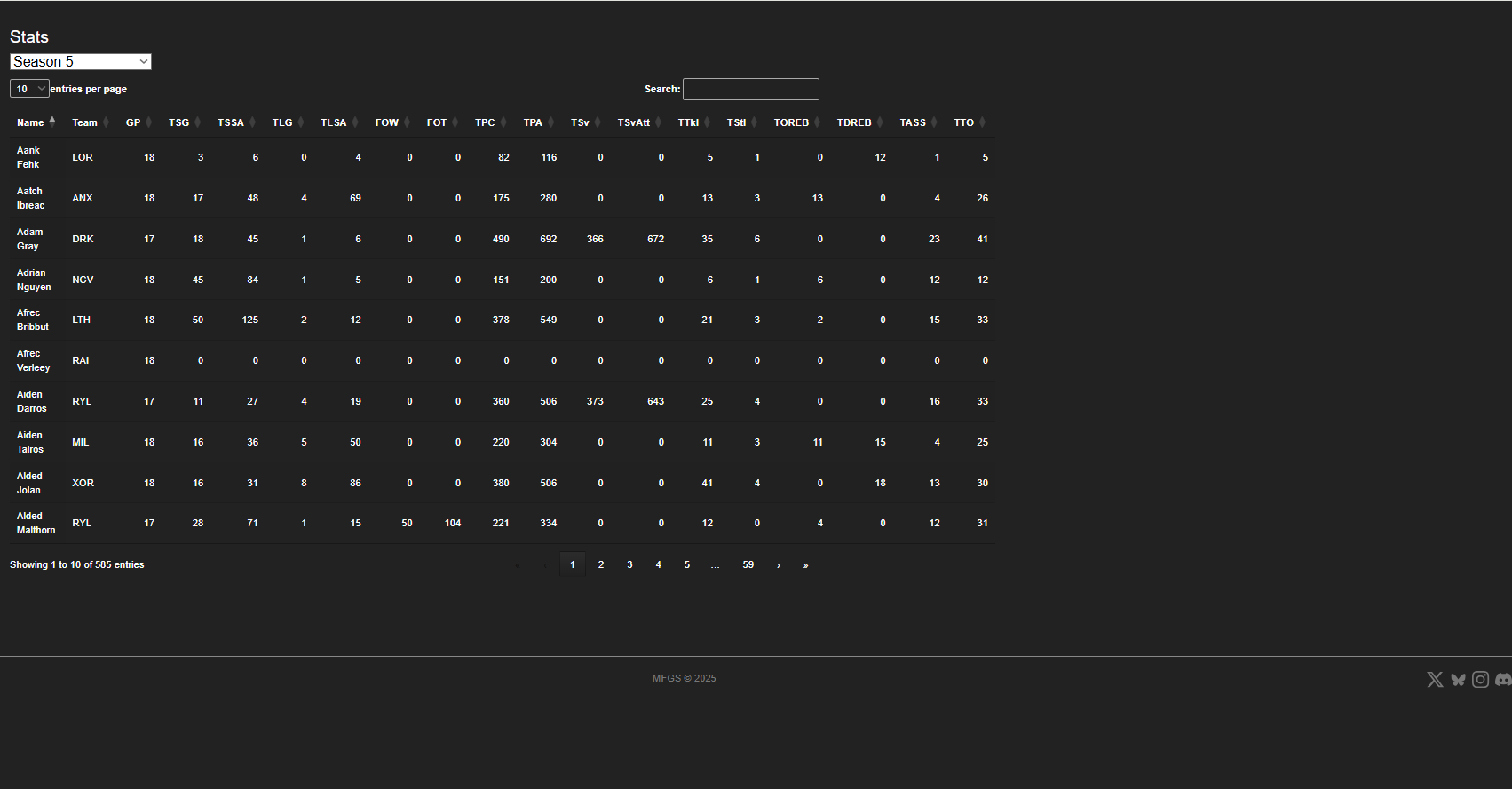Go to next page using single arrow
The image size is (1512, 789).
click(x=779, y=565)
